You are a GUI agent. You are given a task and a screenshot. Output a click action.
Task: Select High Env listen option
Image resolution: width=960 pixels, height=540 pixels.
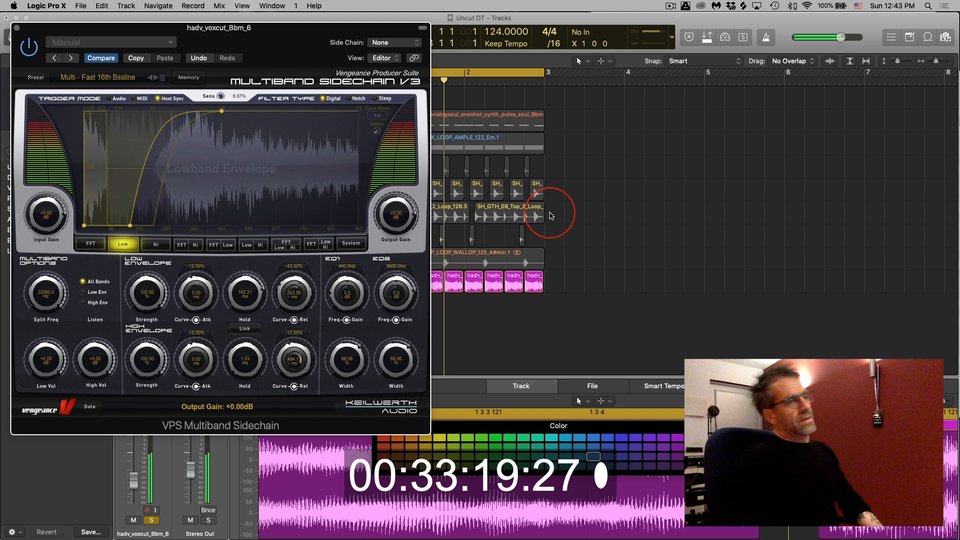[94, 302]
